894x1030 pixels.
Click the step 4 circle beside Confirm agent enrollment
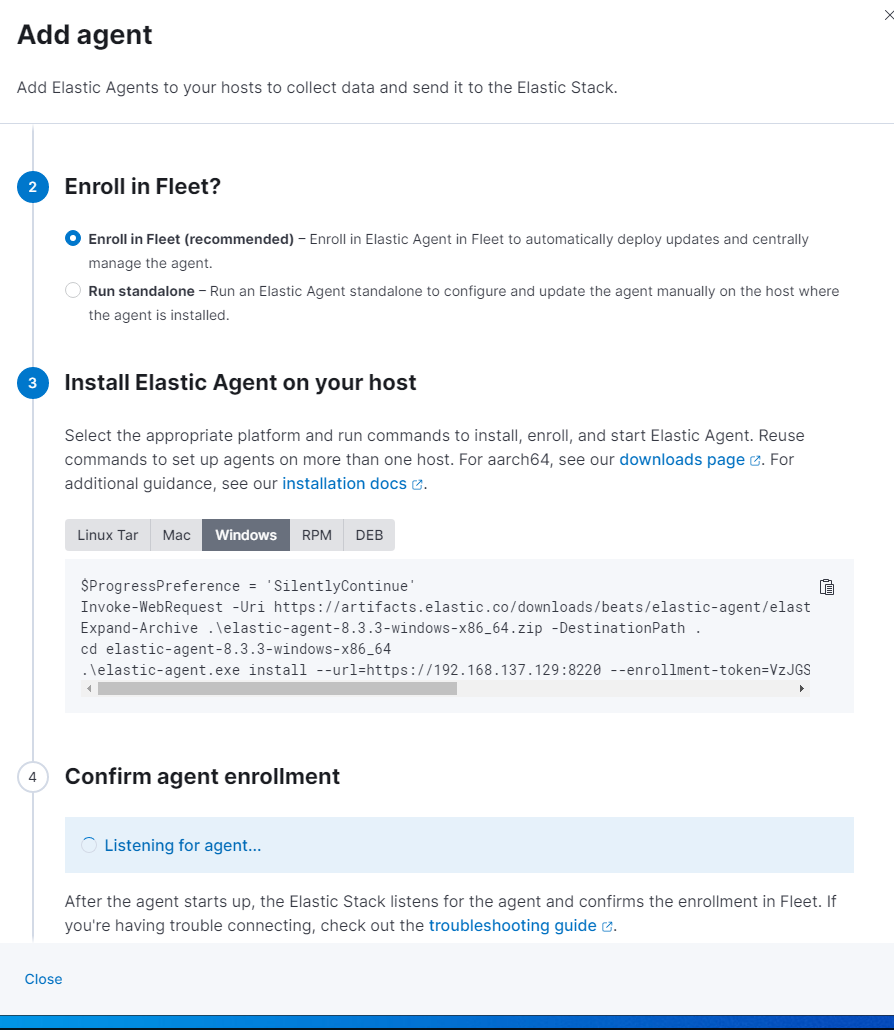coord(33,777)
